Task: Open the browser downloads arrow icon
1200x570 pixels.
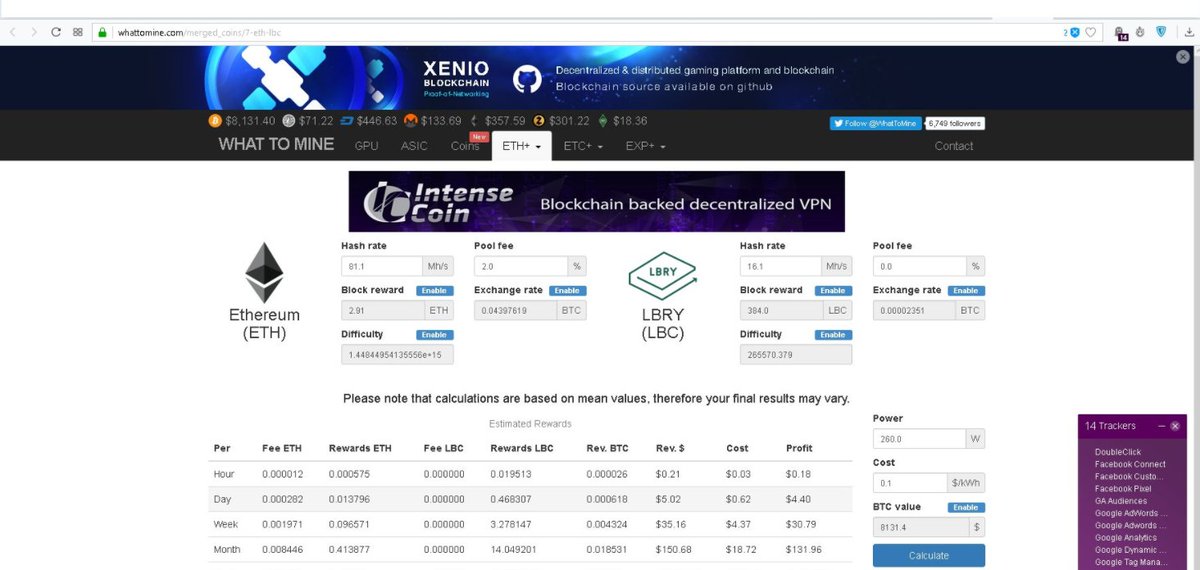Action: [1189, 32]
